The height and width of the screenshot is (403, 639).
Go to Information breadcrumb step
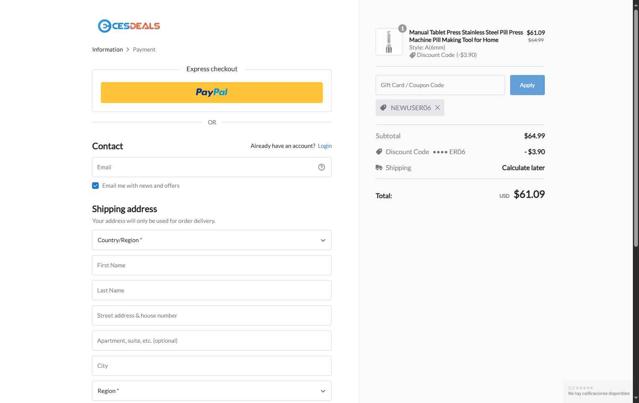(107, 49)
